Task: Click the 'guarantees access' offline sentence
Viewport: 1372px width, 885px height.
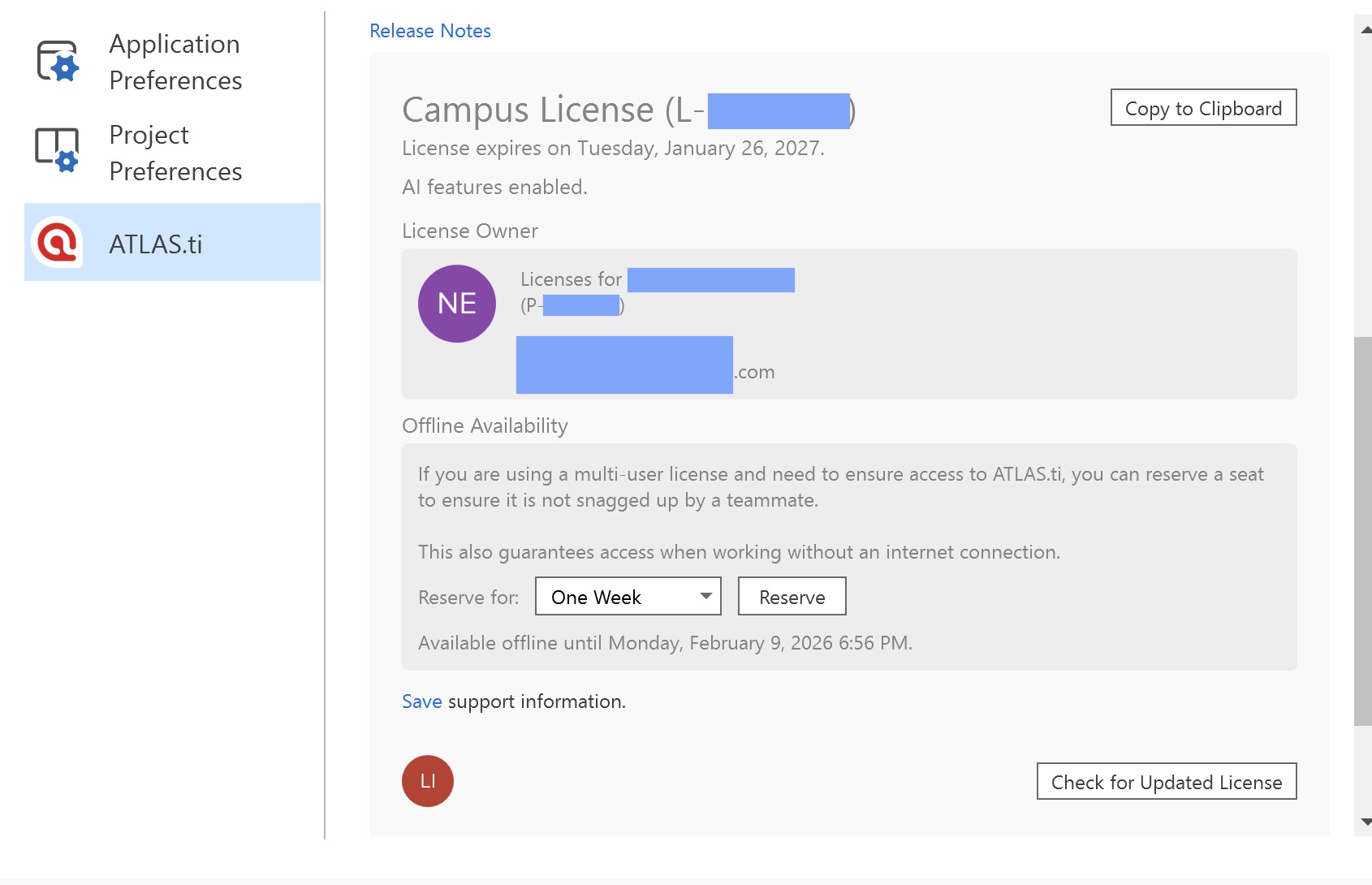Action: pos(739,552)
